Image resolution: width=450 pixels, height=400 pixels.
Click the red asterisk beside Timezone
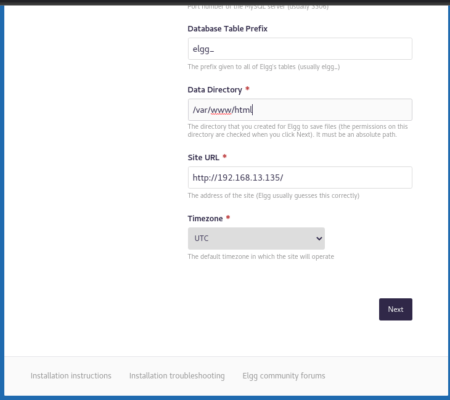coord(228,217)
